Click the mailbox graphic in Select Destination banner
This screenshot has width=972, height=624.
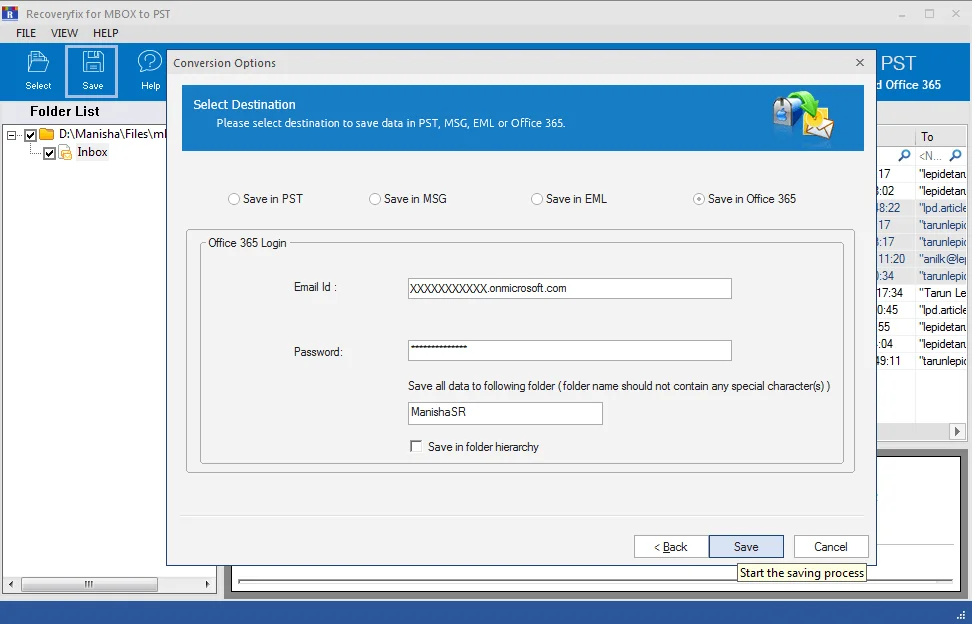(803, 115)
